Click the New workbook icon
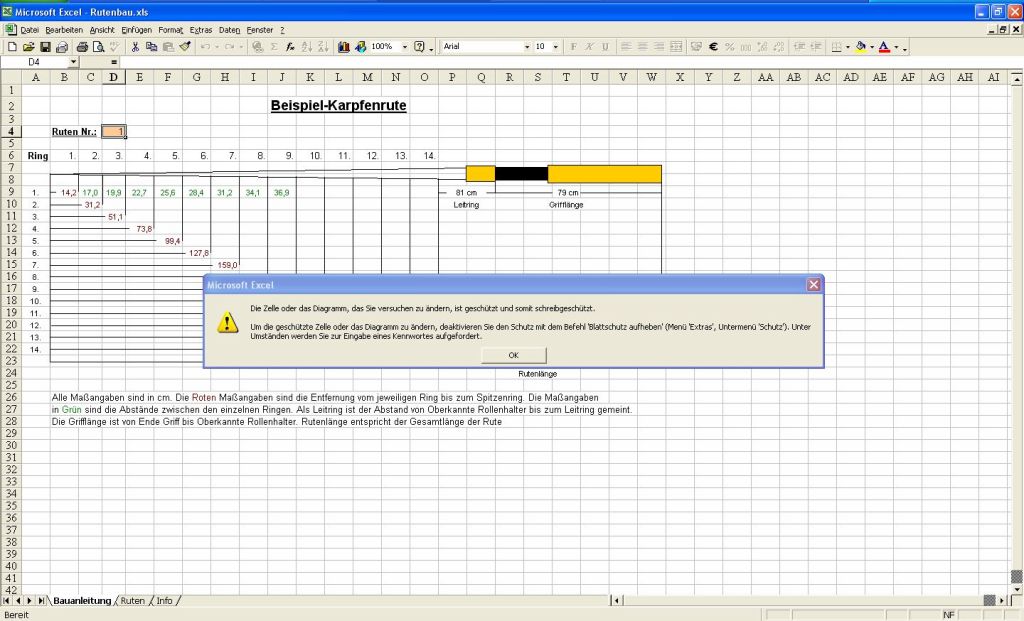The height and width of the screenshot is (621, 1024). tap(12, 47)
